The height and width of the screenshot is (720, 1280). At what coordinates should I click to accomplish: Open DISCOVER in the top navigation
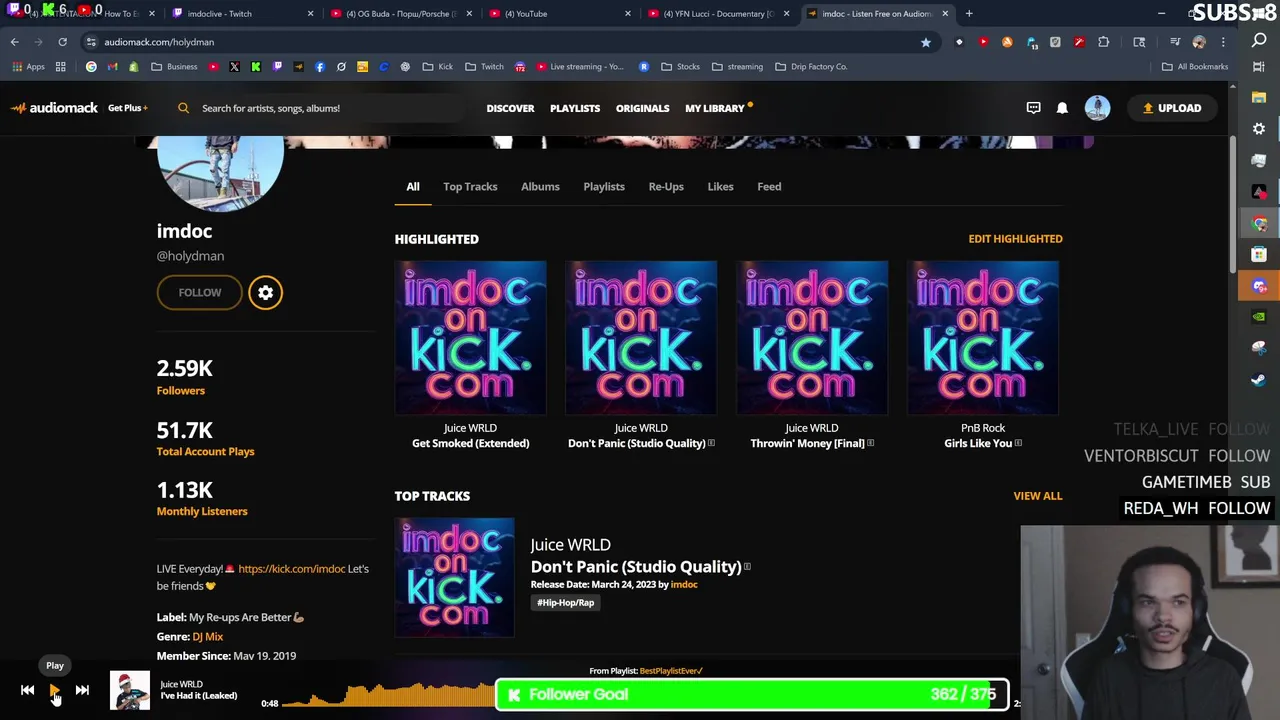coord(510,108)
